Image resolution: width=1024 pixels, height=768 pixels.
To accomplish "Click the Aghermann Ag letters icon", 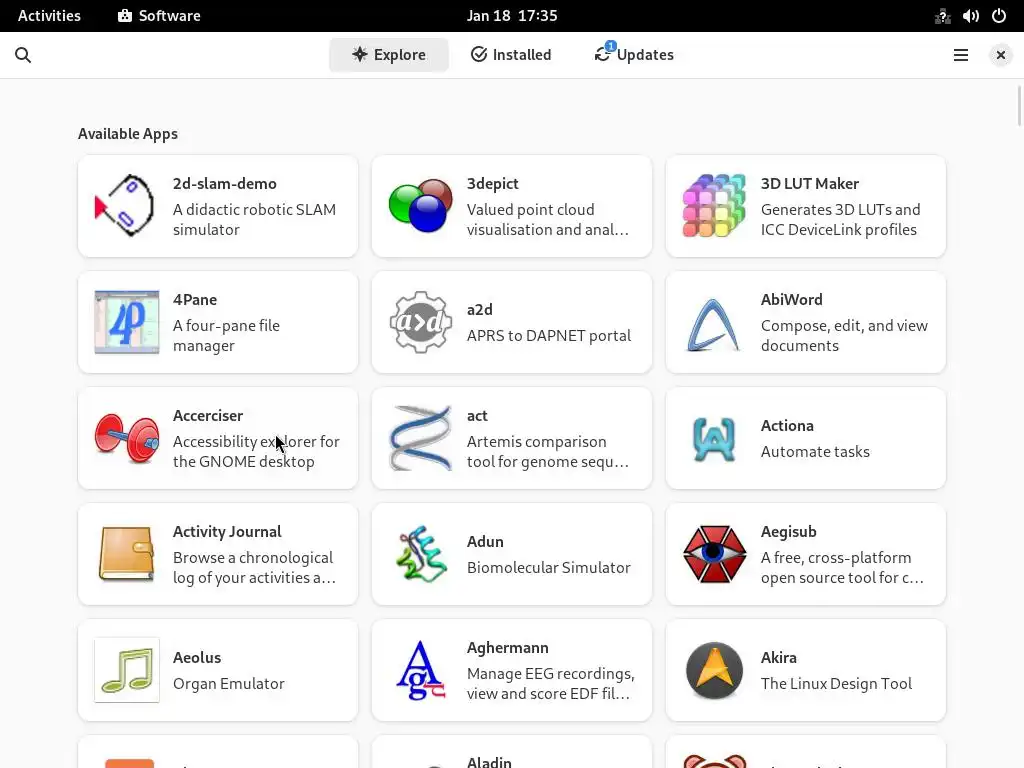I will click(421, 670).
